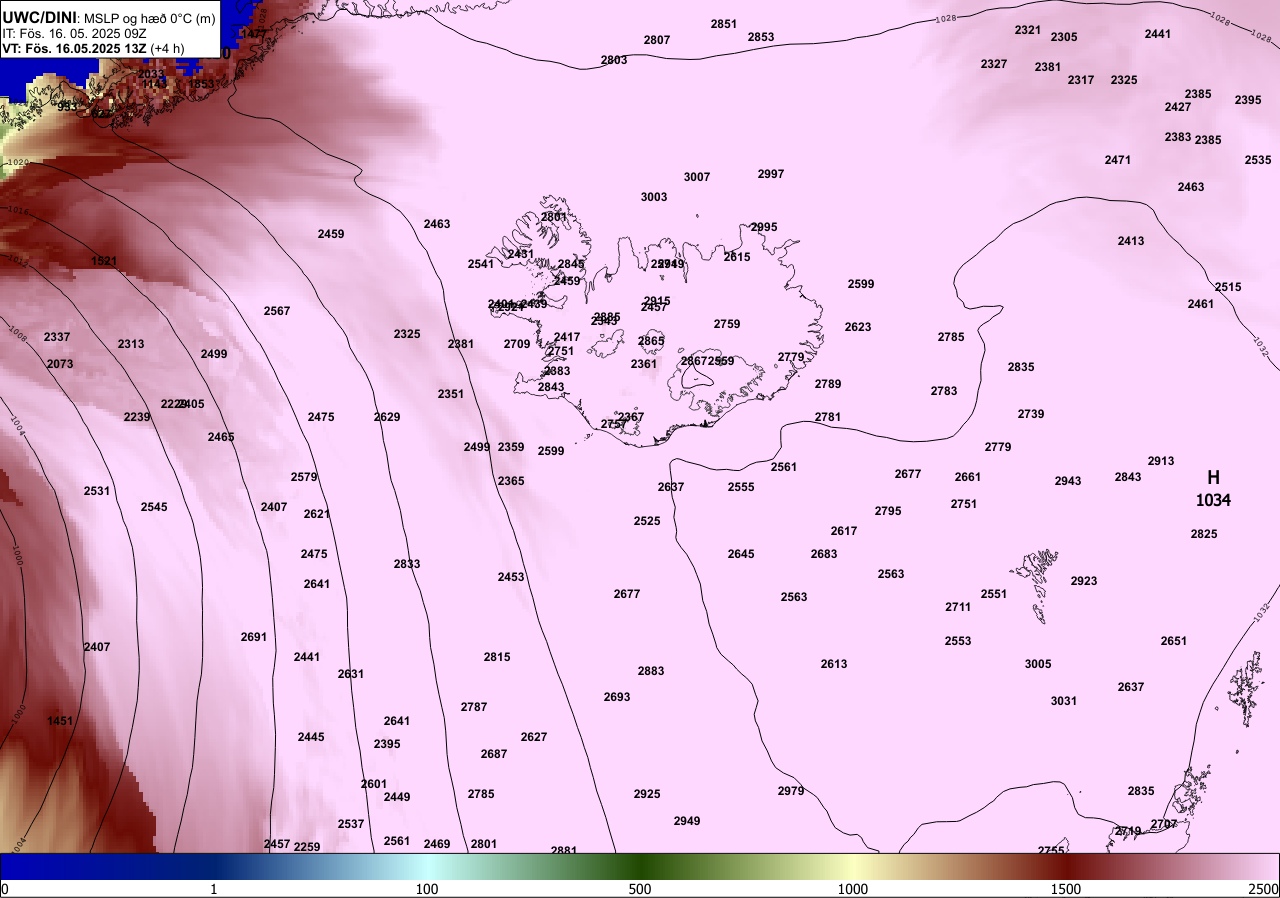Click the height value 2453

pyautogui.click(x=511, y=577)
